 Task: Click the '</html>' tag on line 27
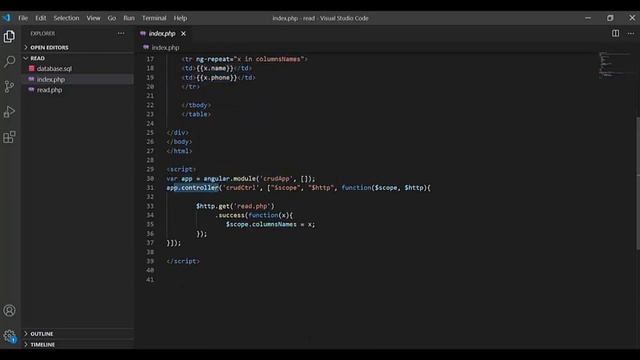179,151
